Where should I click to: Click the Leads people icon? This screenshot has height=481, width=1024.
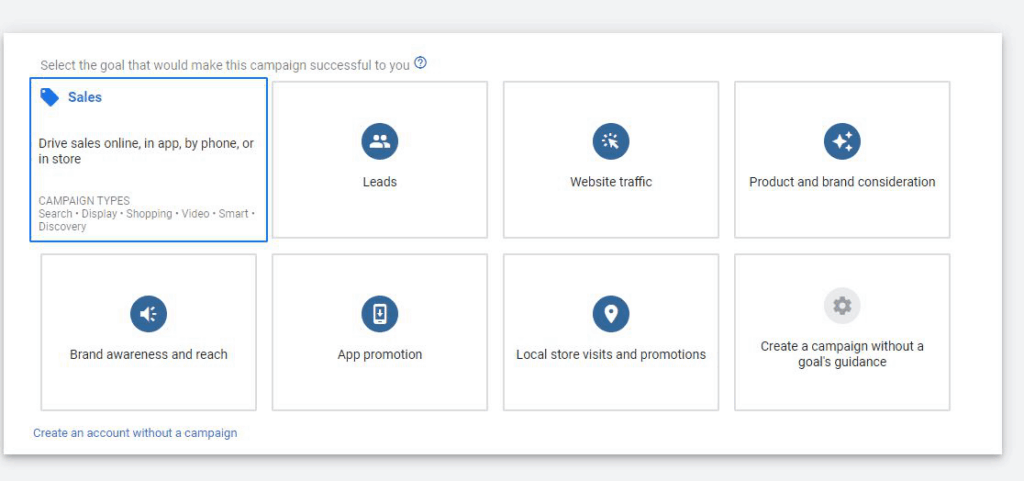point(380,142)
